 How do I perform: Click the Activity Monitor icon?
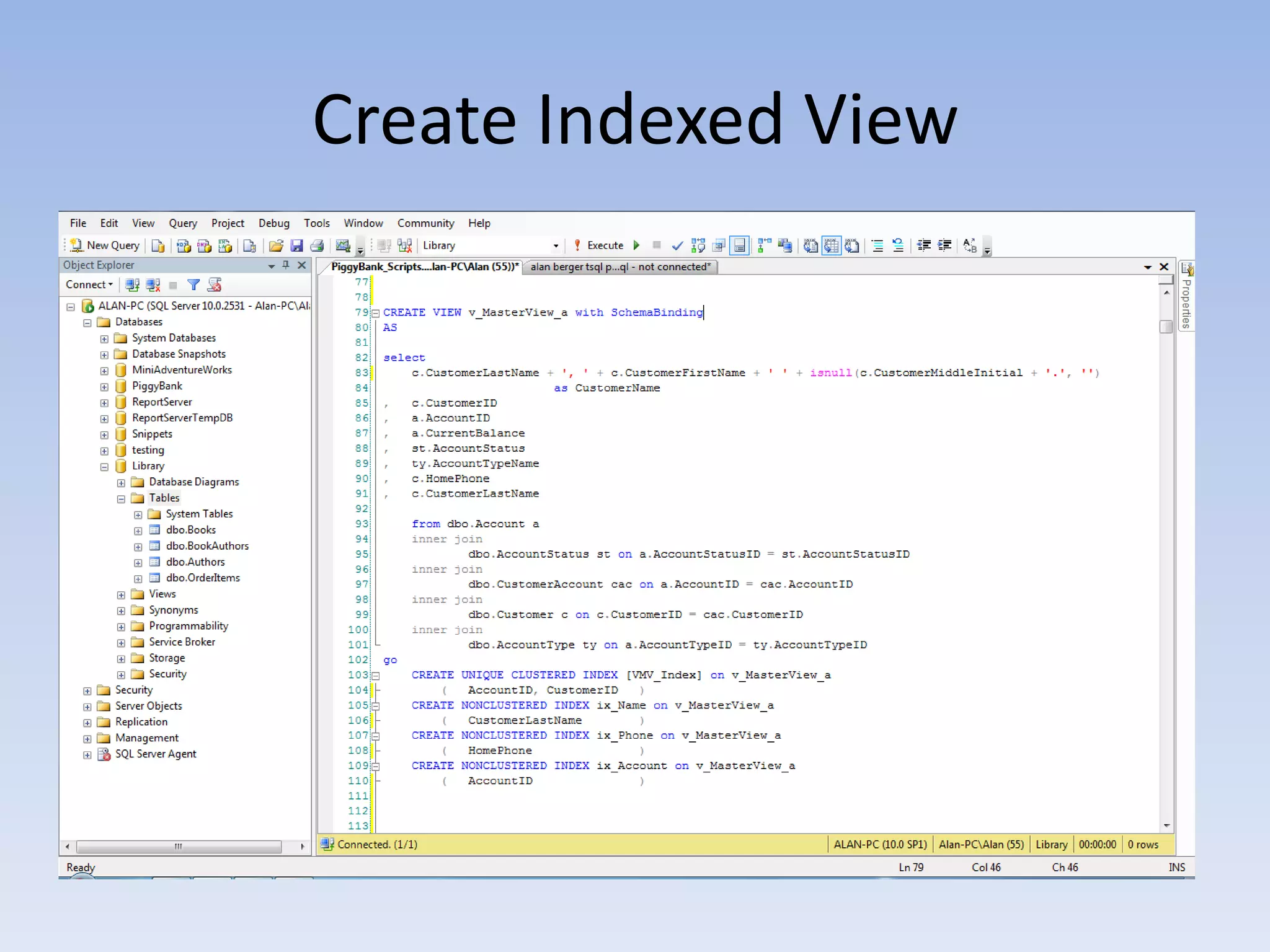point(343,246)
